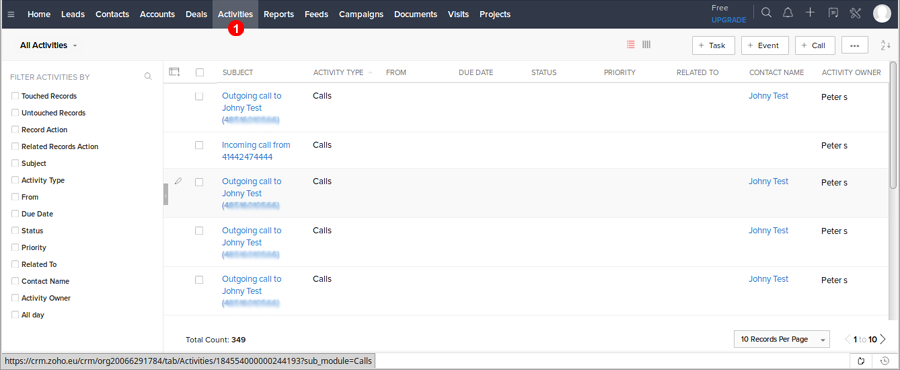Open the manage columns icon

(x=174, y=72)
